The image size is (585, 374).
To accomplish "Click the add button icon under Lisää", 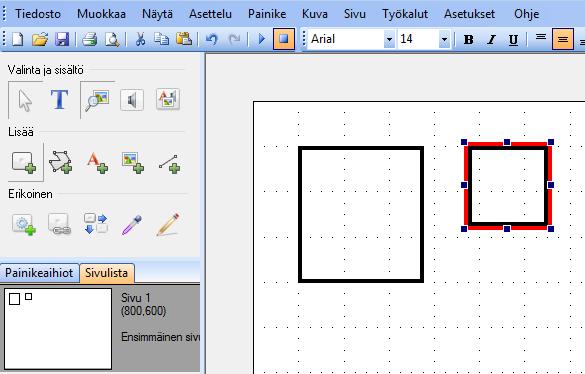I will (x=25, y=163).
